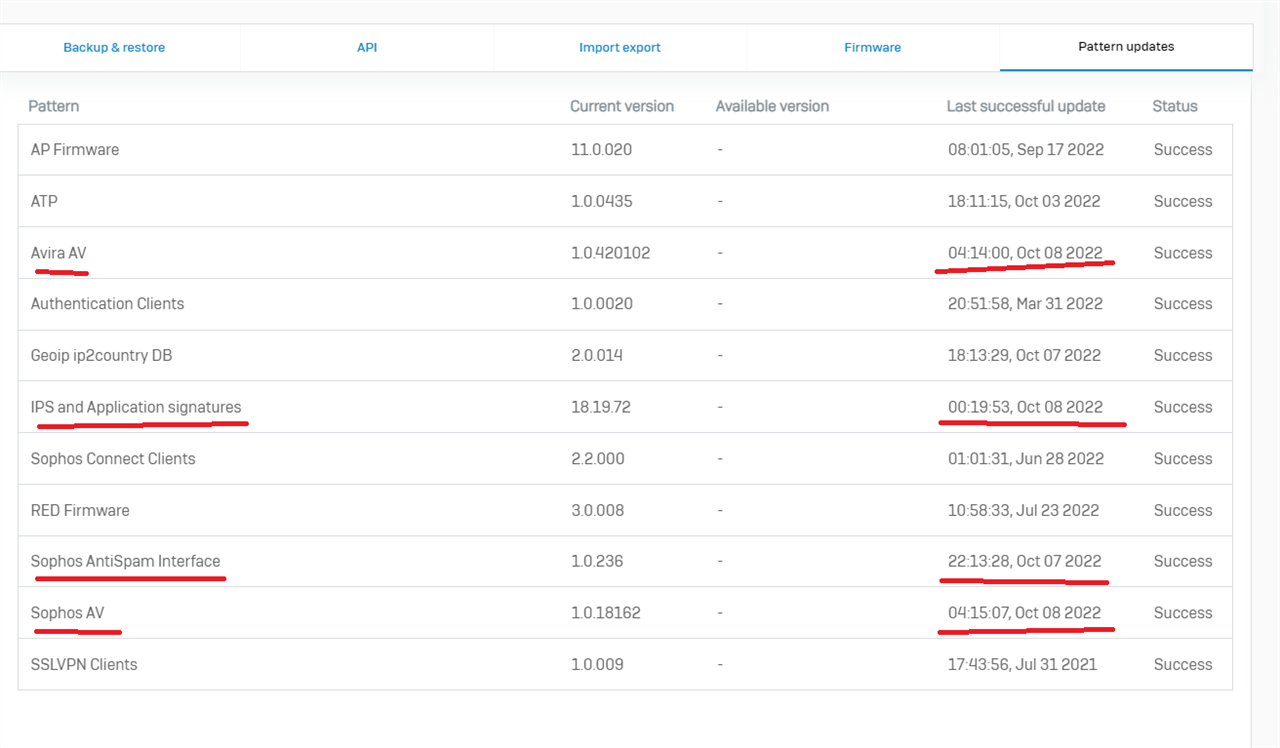Open the Import export tab

pyautogui.click(x=620, y=47)
